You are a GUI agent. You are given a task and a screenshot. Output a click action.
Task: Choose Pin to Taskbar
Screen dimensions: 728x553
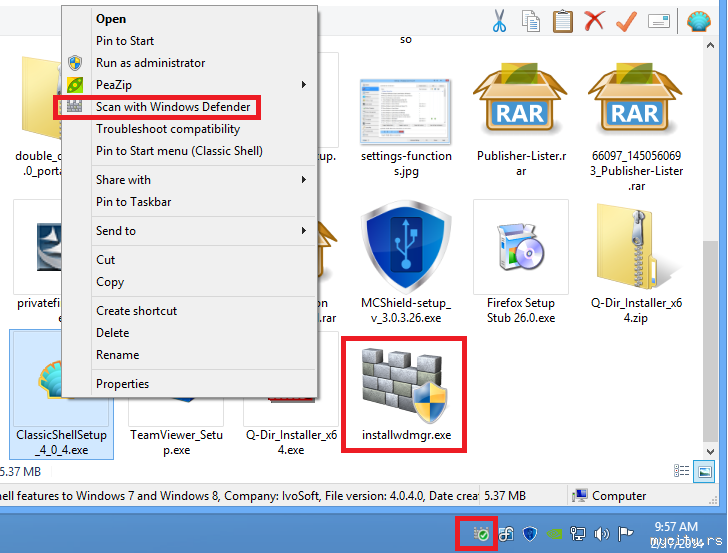click(190, 202)
